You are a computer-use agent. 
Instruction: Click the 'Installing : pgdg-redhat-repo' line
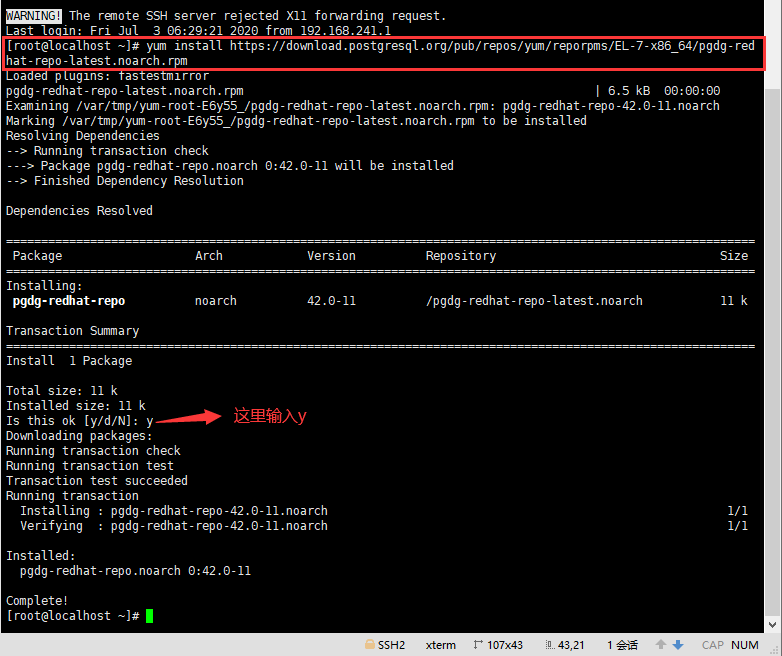[x=174, y=511]
